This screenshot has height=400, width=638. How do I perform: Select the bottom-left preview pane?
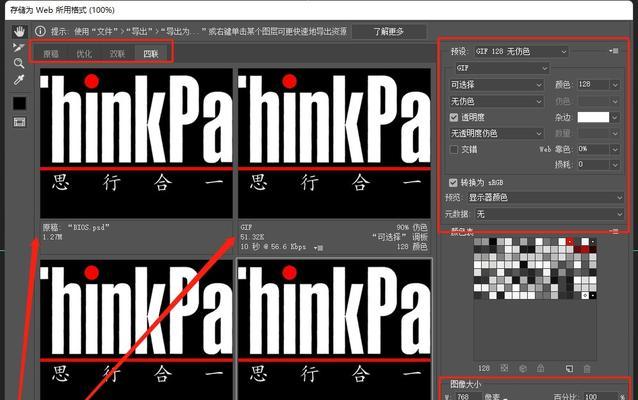(x=136, y=330)
